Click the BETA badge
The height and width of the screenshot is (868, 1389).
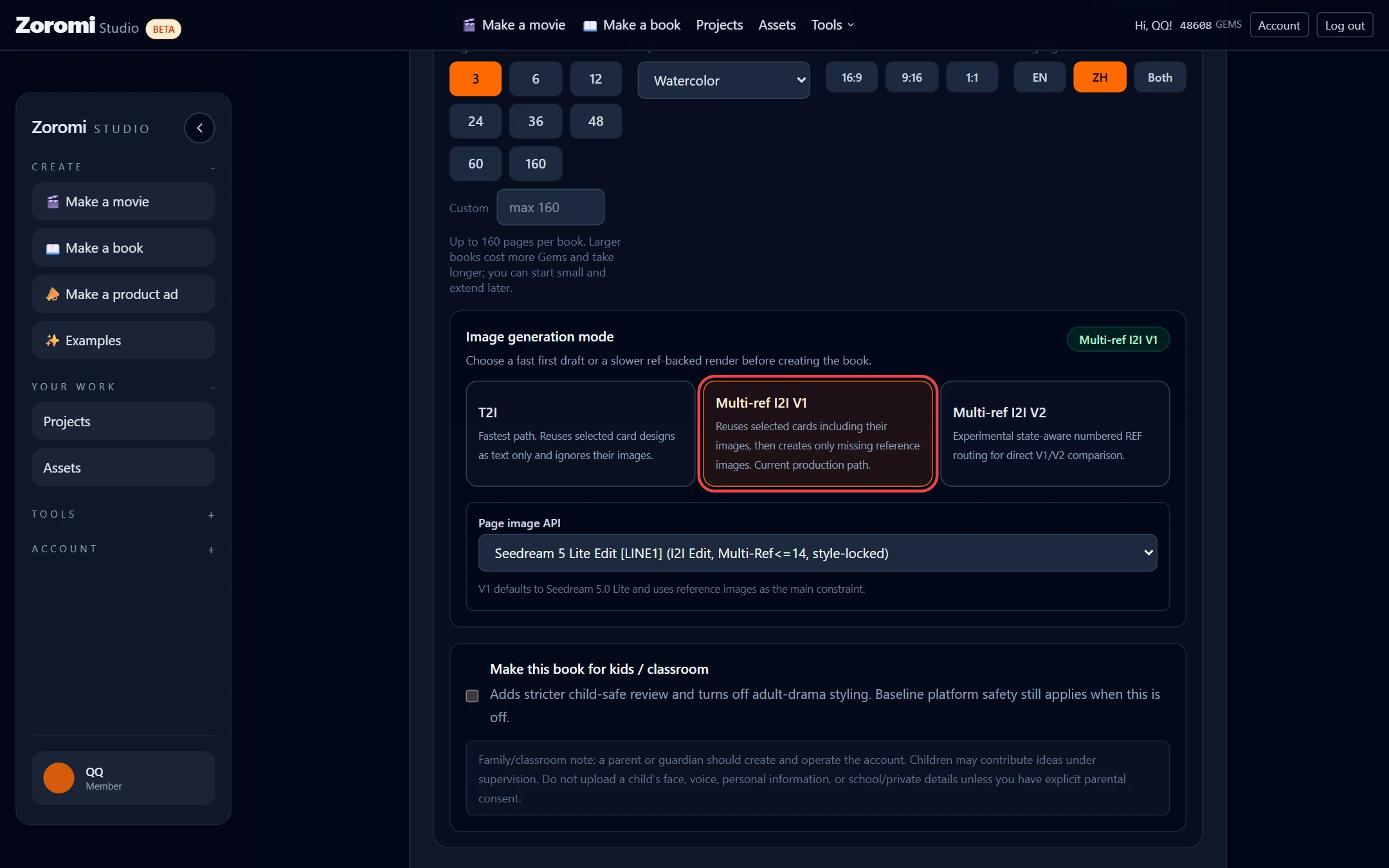click(x=163, y=29)
